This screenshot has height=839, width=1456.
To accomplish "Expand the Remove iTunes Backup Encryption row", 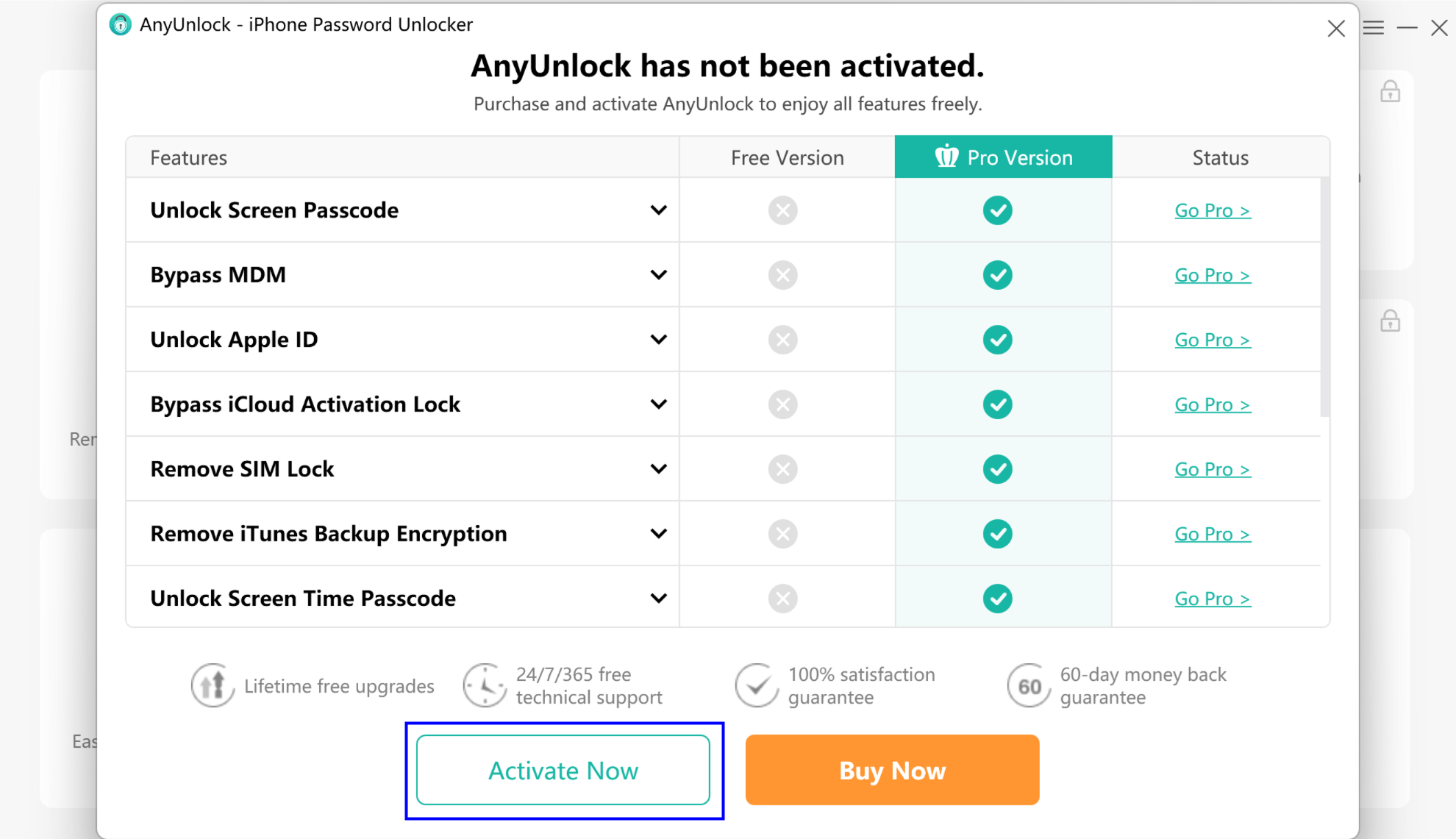I will (x=659, y=534).
